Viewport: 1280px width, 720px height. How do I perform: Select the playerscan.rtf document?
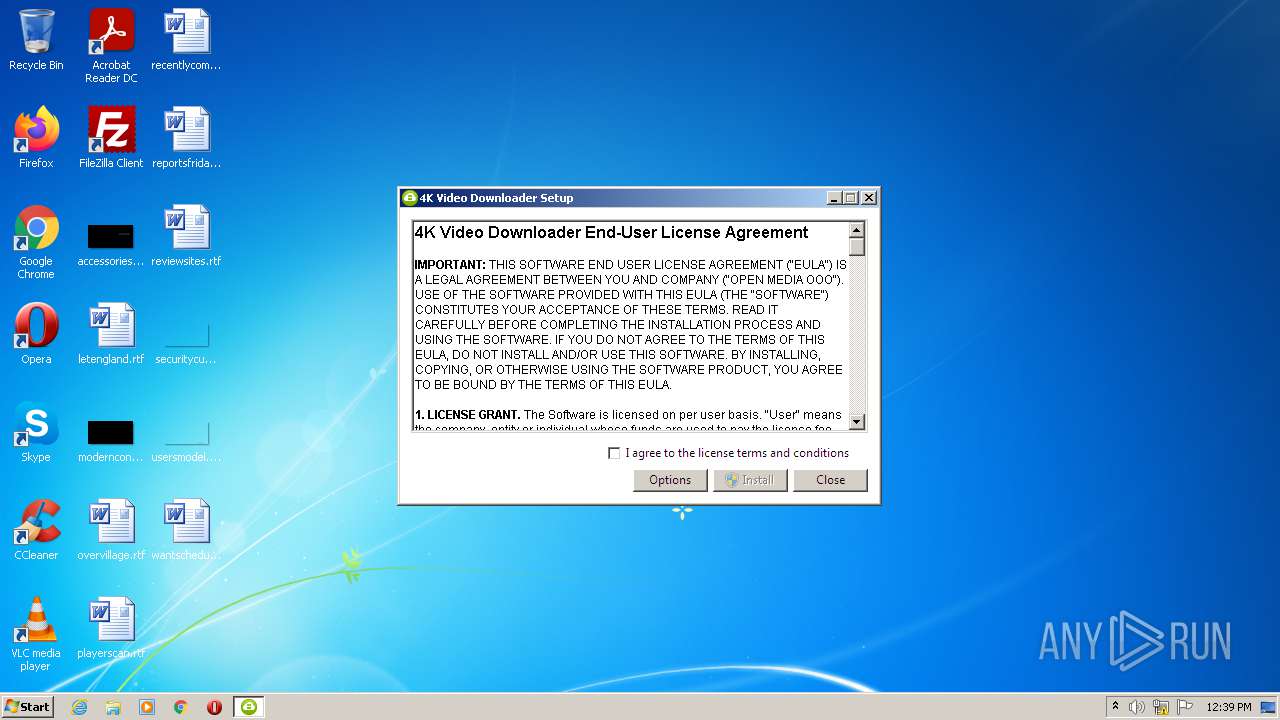point(111,628)
